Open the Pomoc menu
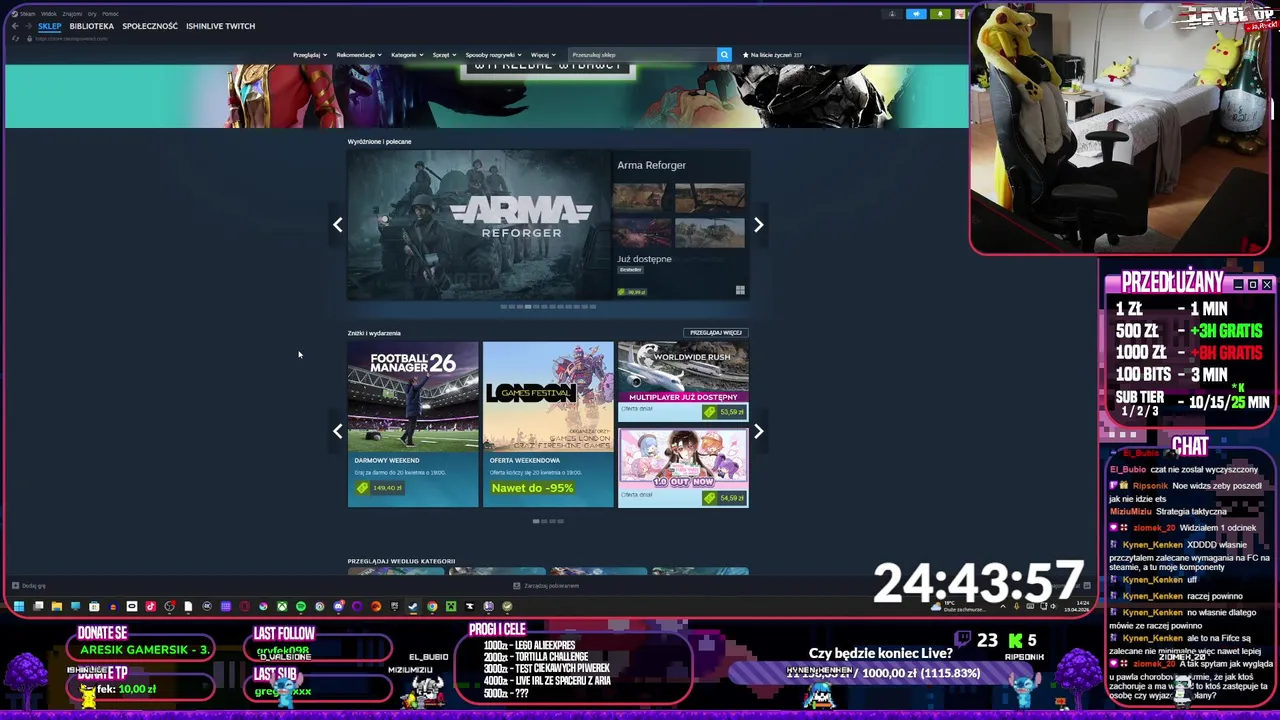Image resolution: width=1280 pixels, height=720 pixels. [110, 14]
